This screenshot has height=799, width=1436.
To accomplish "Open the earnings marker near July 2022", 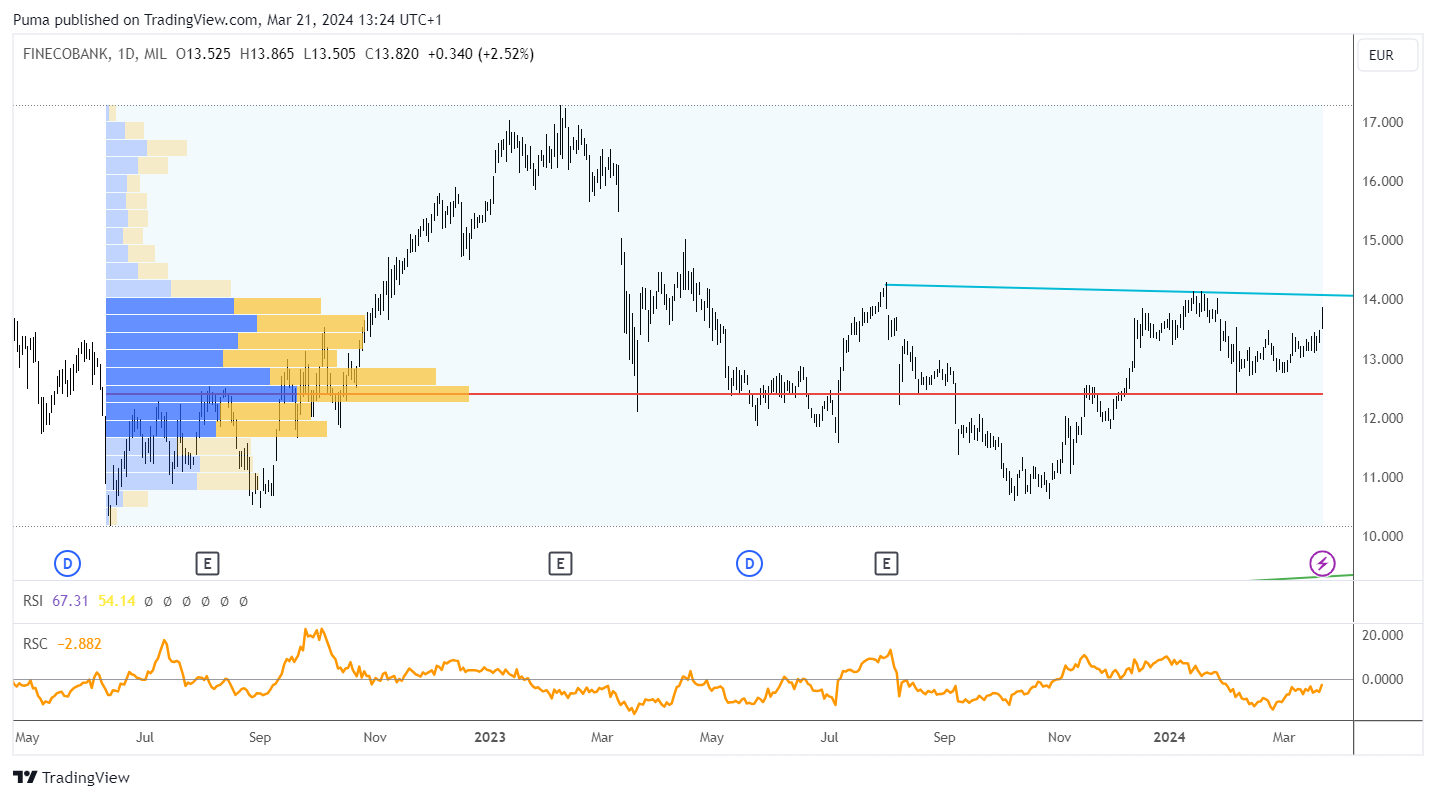I will 207,564.
